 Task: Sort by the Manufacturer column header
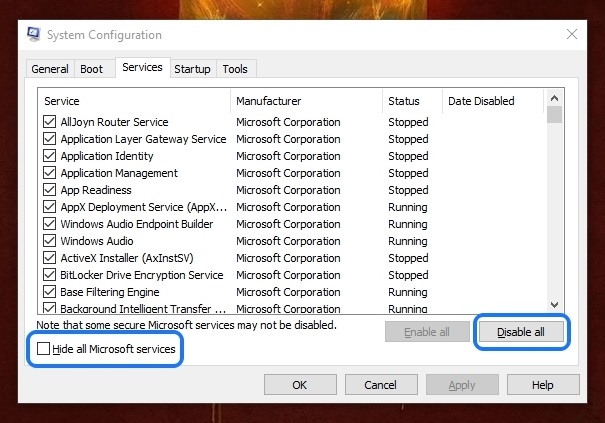point(307,101)
